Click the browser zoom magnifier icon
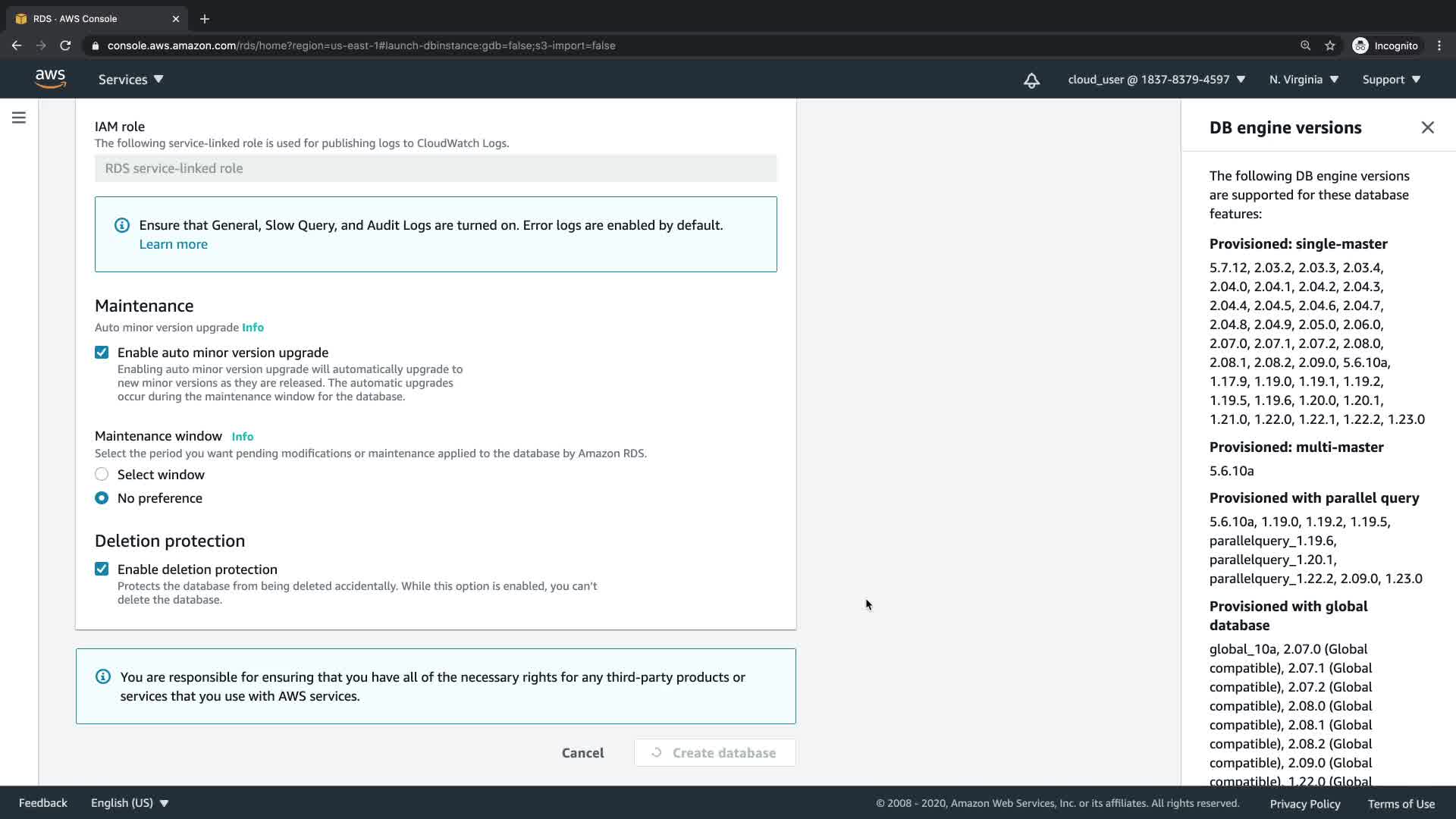The image size is (1456, 819). (x=1305, y=45)
